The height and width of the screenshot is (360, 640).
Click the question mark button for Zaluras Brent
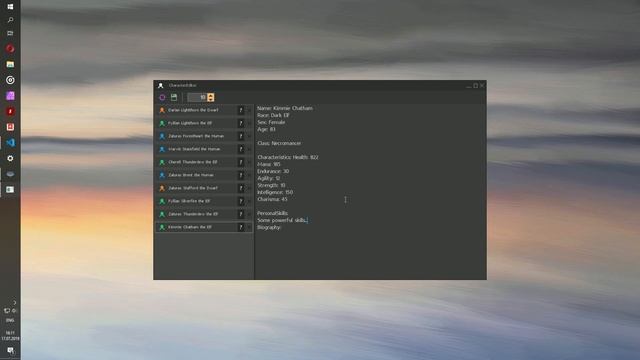(241, 175)
